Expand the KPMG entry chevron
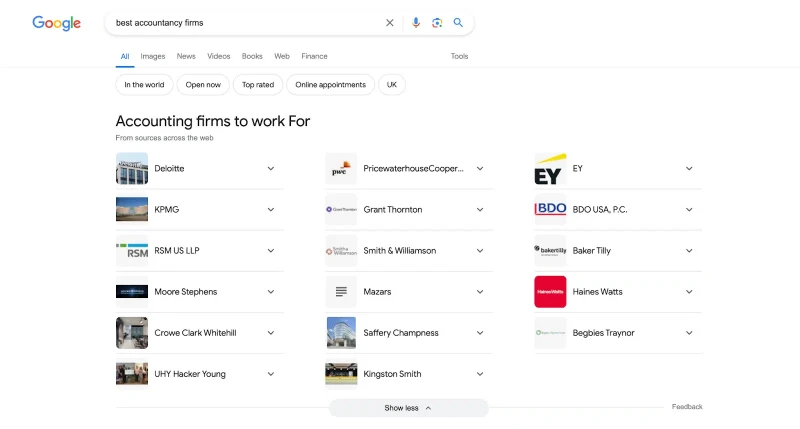 (271, 210)
